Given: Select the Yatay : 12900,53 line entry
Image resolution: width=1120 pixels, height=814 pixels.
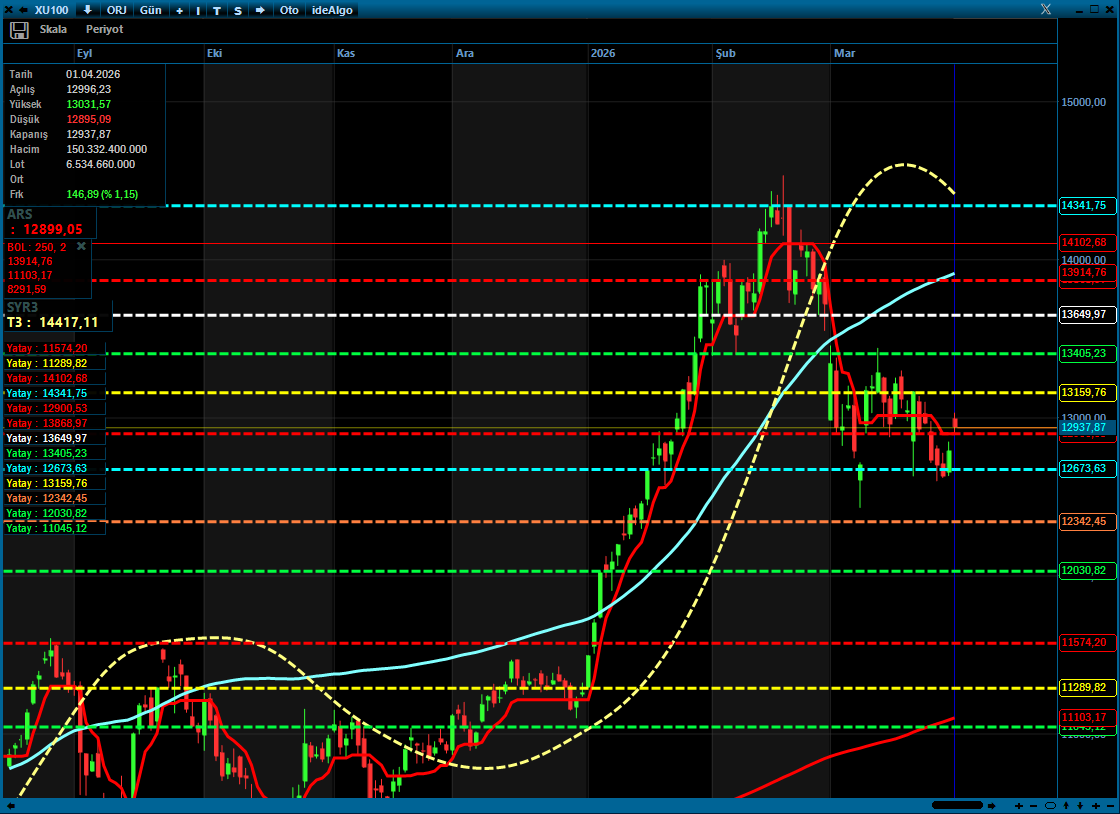Looking at the screenshot, I should click(x=55, y=408).
